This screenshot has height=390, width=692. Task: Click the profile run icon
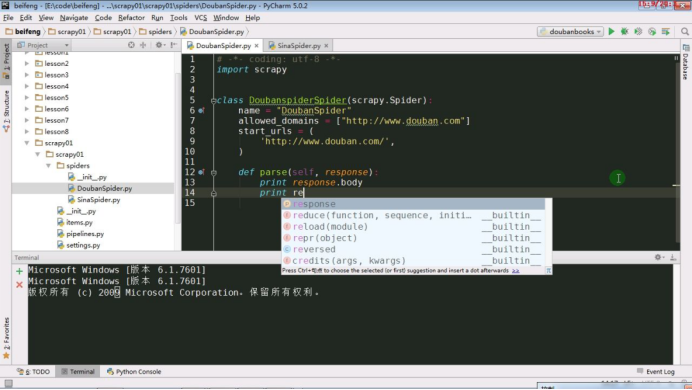(x=652, y=31)
